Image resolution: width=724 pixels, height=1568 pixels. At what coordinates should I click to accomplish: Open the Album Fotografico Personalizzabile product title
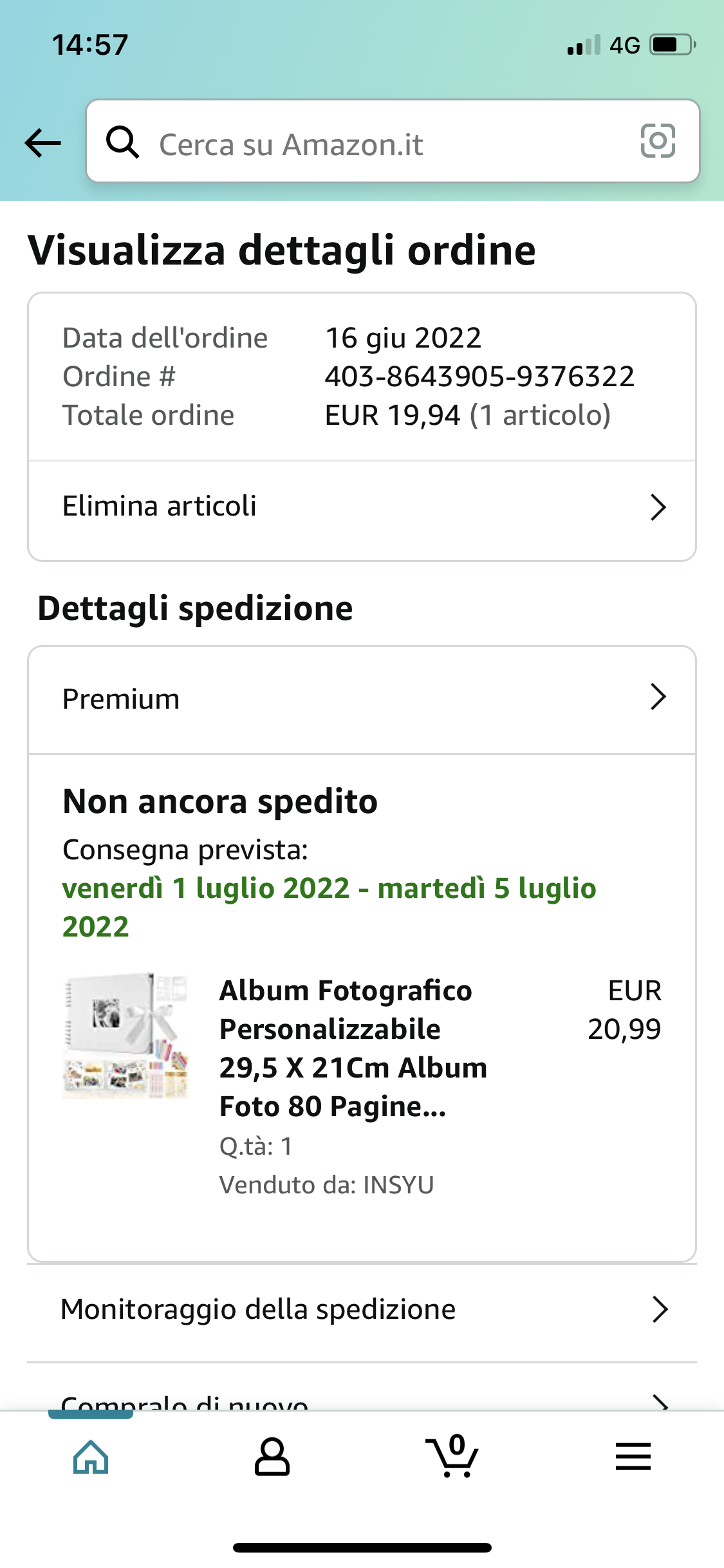coord(353,1048)
